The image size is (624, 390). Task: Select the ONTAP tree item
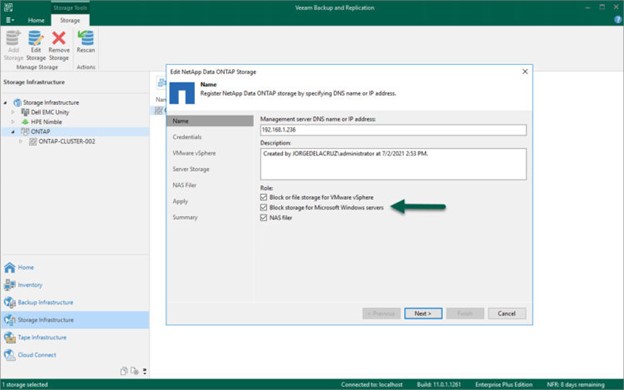pyautogui.click(x=40, y=131)
